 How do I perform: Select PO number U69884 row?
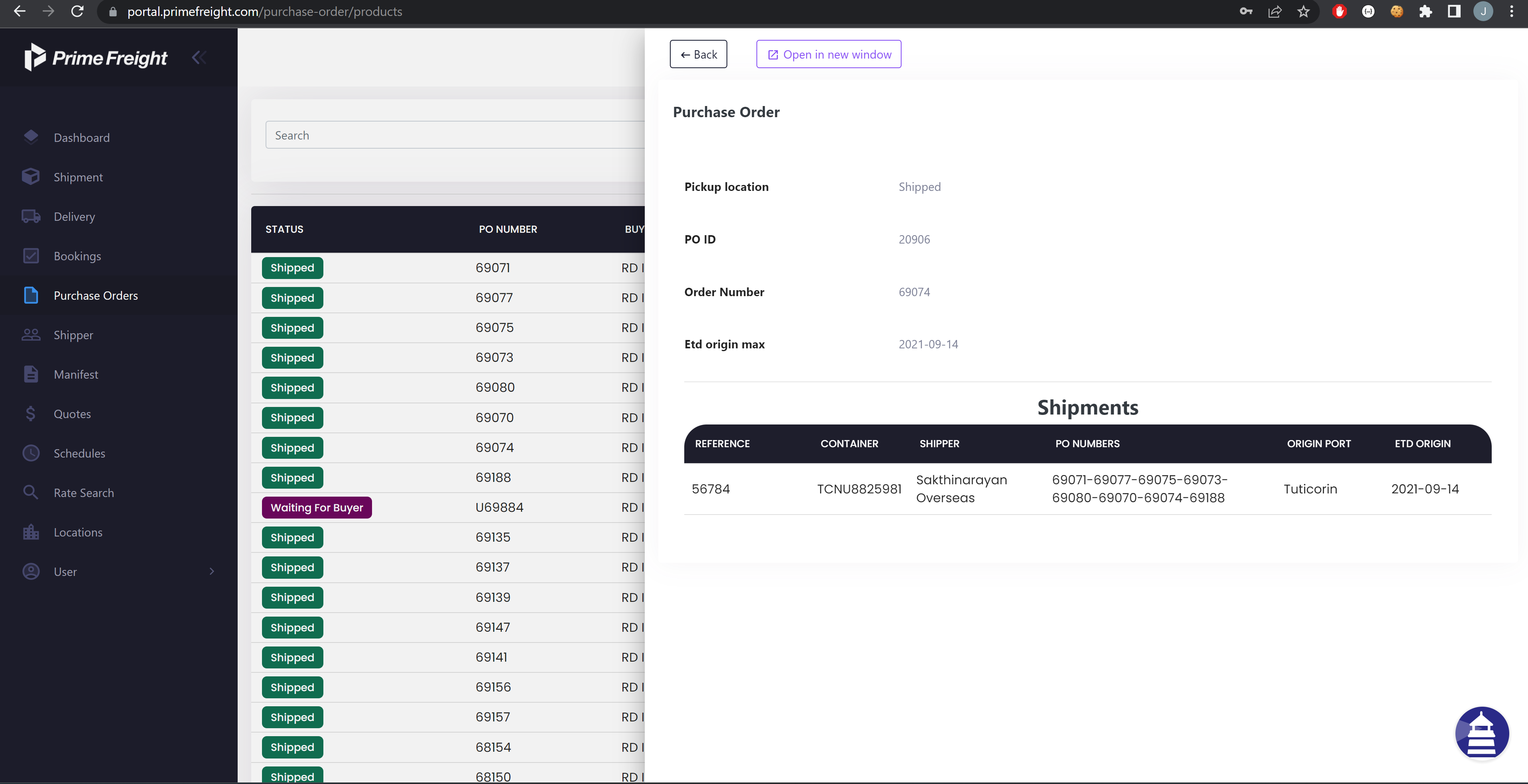(x=448, y=507)
